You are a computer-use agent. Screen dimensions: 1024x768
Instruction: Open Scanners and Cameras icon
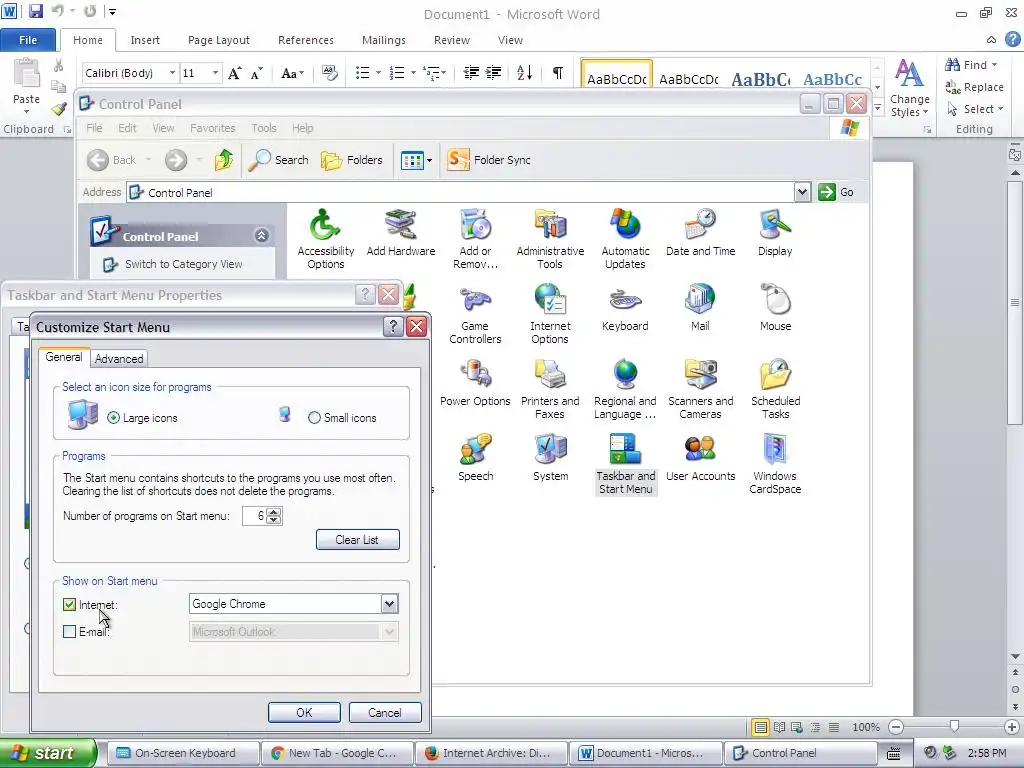[700, 389]
